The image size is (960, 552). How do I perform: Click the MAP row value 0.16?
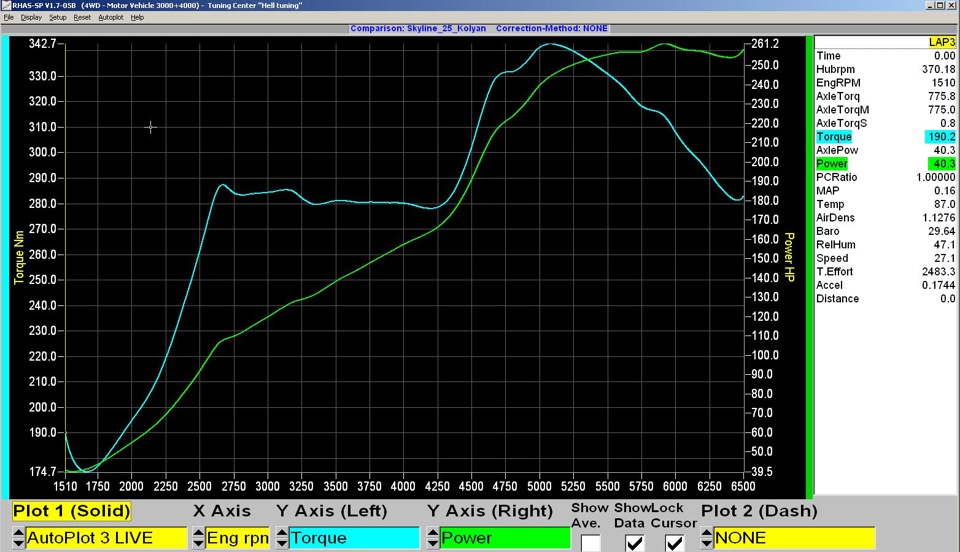coord(945,190)
